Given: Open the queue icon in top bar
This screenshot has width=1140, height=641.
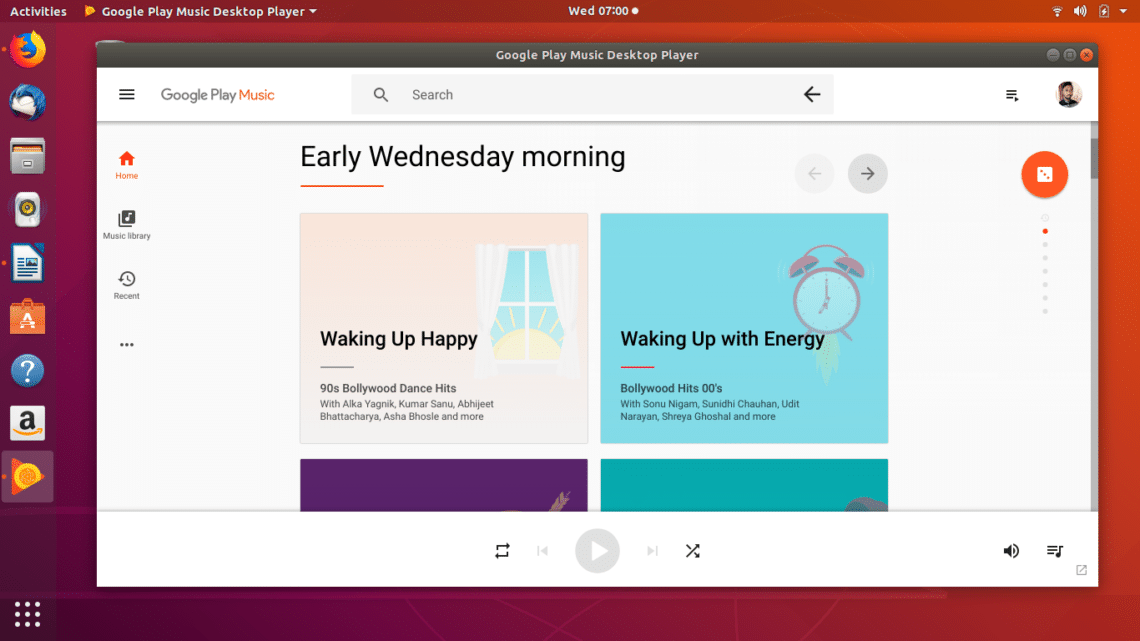Looking at the screenshot, I should pos(1012,95).
